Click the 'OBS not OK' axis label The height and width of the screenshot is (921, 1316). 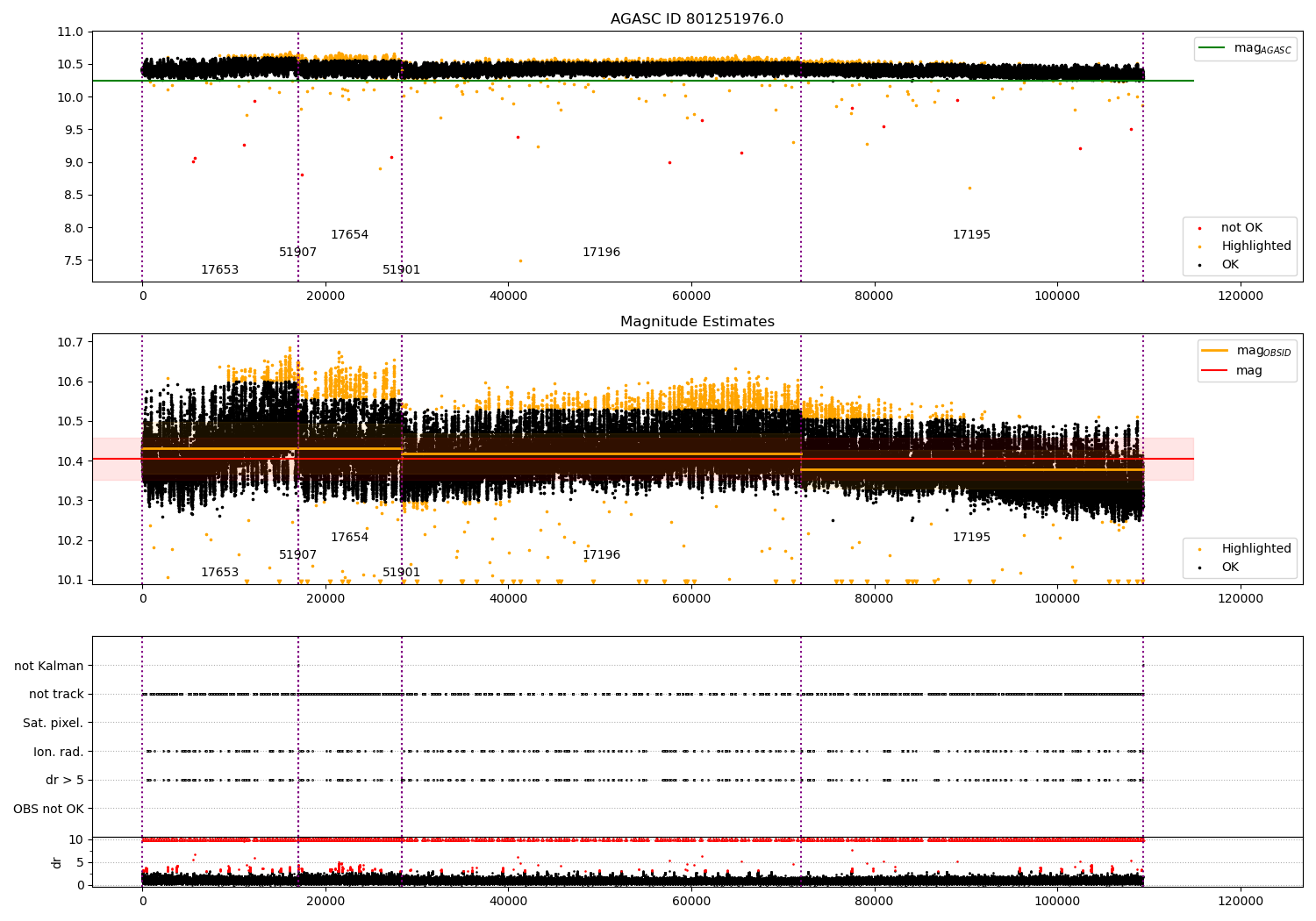(x=48, y=809)
